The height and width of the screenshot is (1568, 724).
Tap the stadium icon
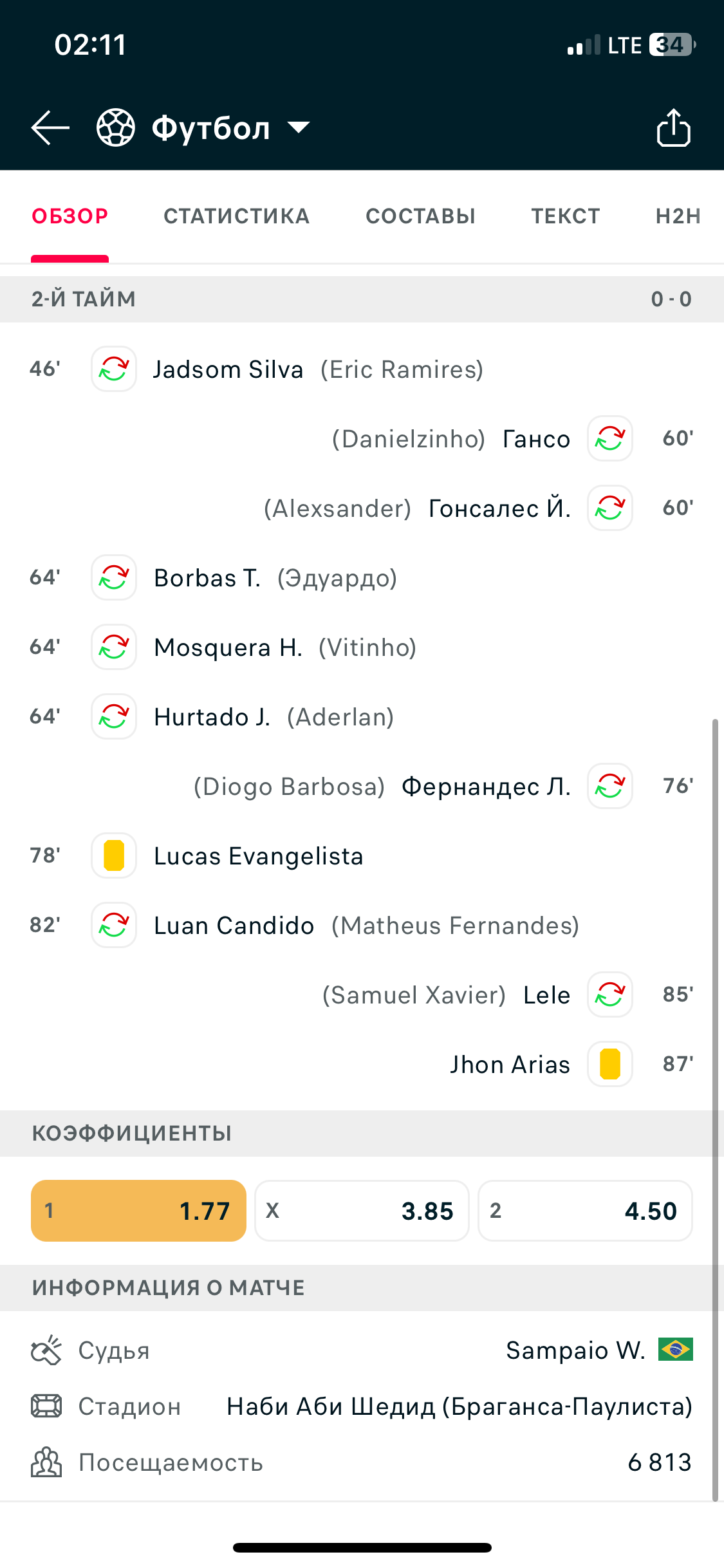tap(46, 1406)
